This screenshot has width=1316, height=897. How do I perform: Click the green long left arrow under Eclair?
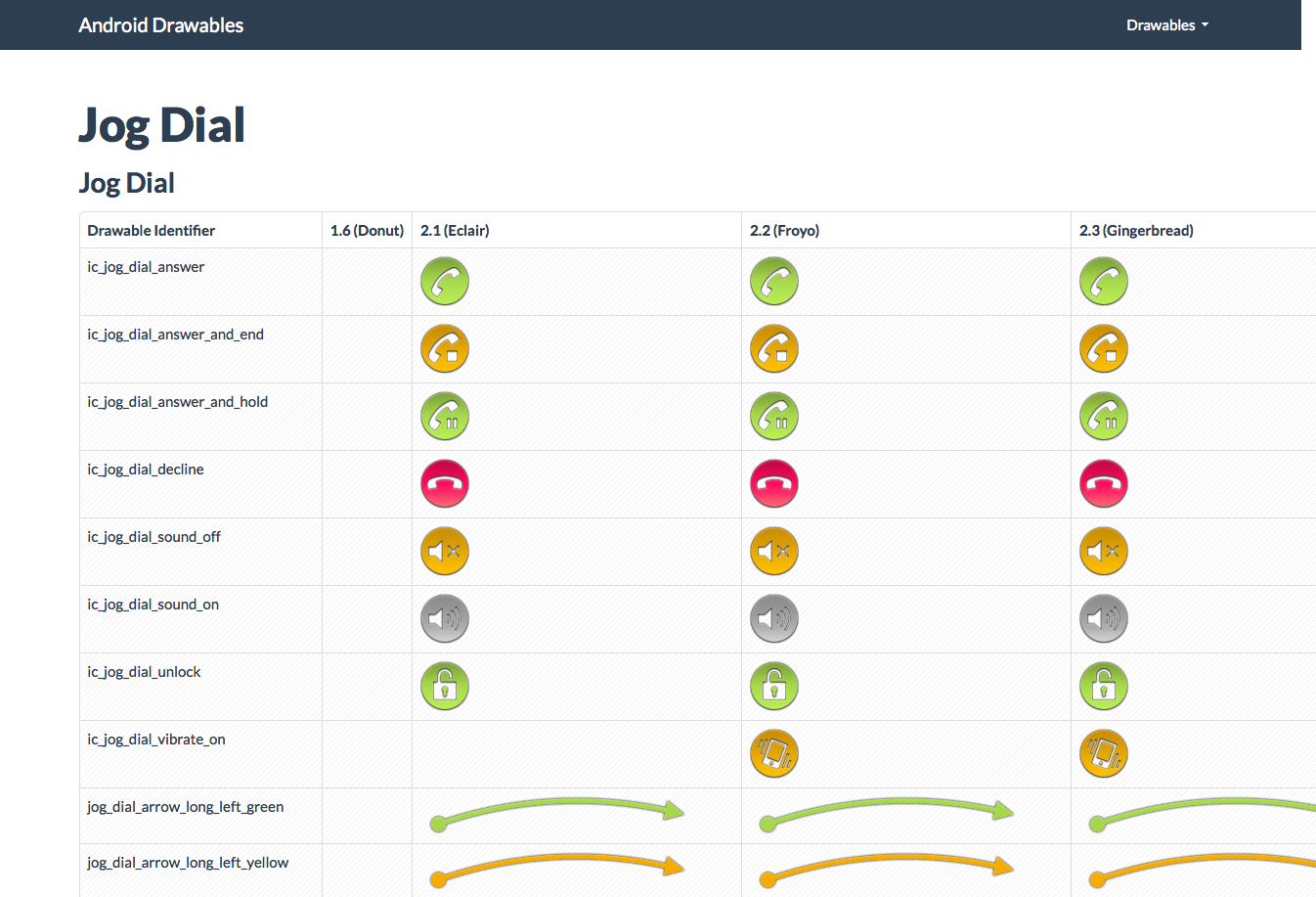pos(557,814)
